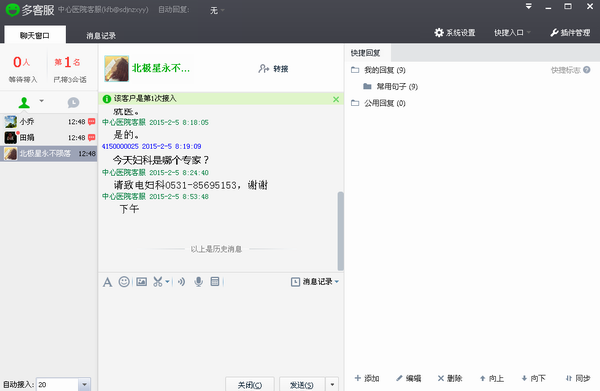Open 系统设置 gear settings
This screenshot has width=600, height=391.
tap(455, 33)
